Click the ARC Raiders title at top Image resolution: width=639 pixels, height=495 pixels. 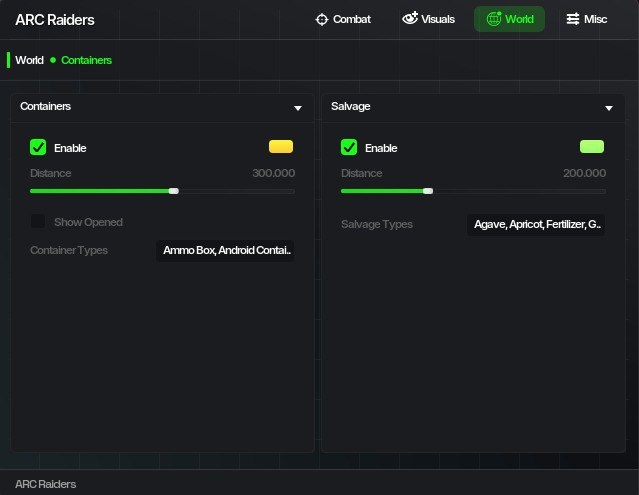[x=56, y=19]
